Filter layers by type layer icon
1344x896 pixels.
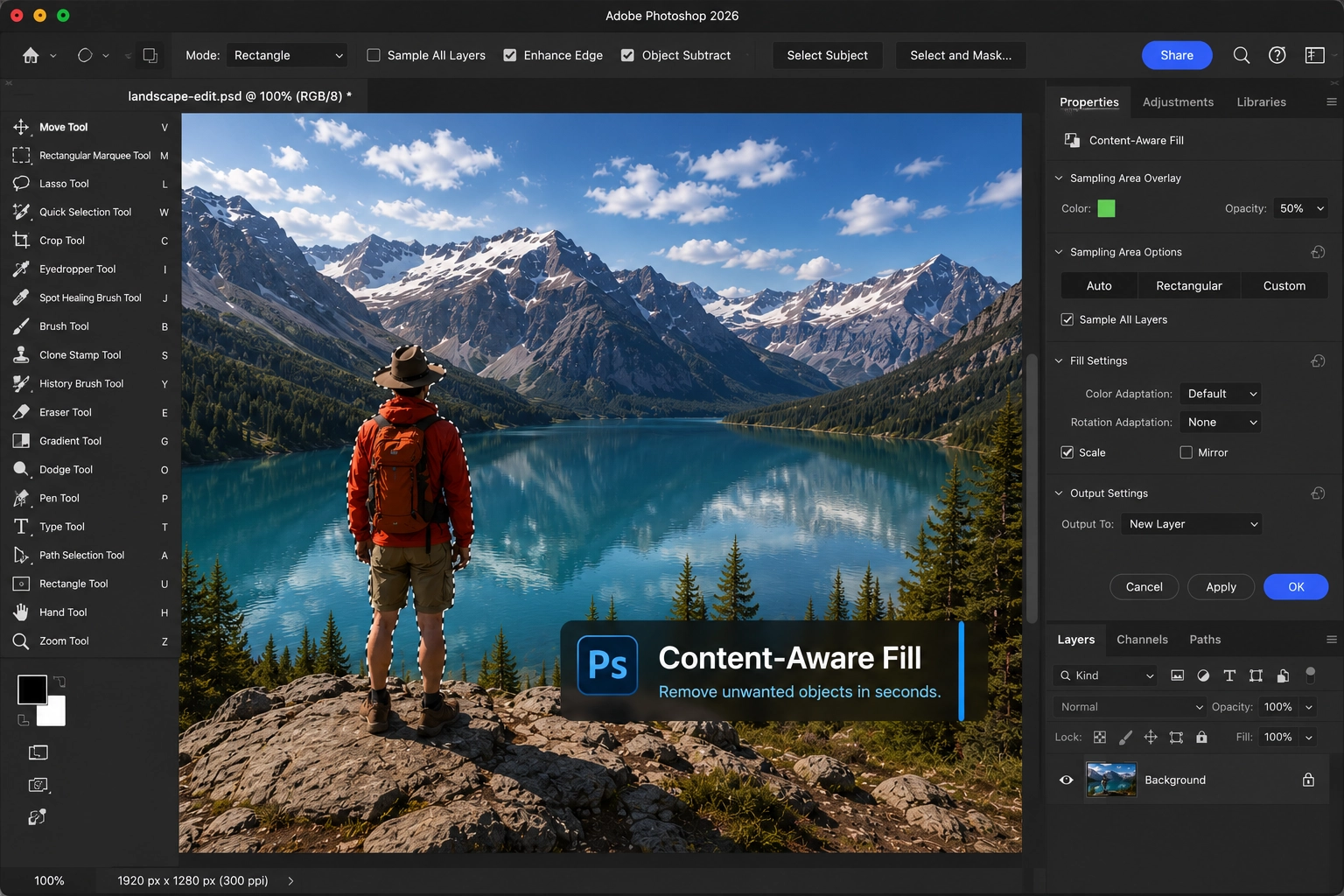click(1229, 675)
